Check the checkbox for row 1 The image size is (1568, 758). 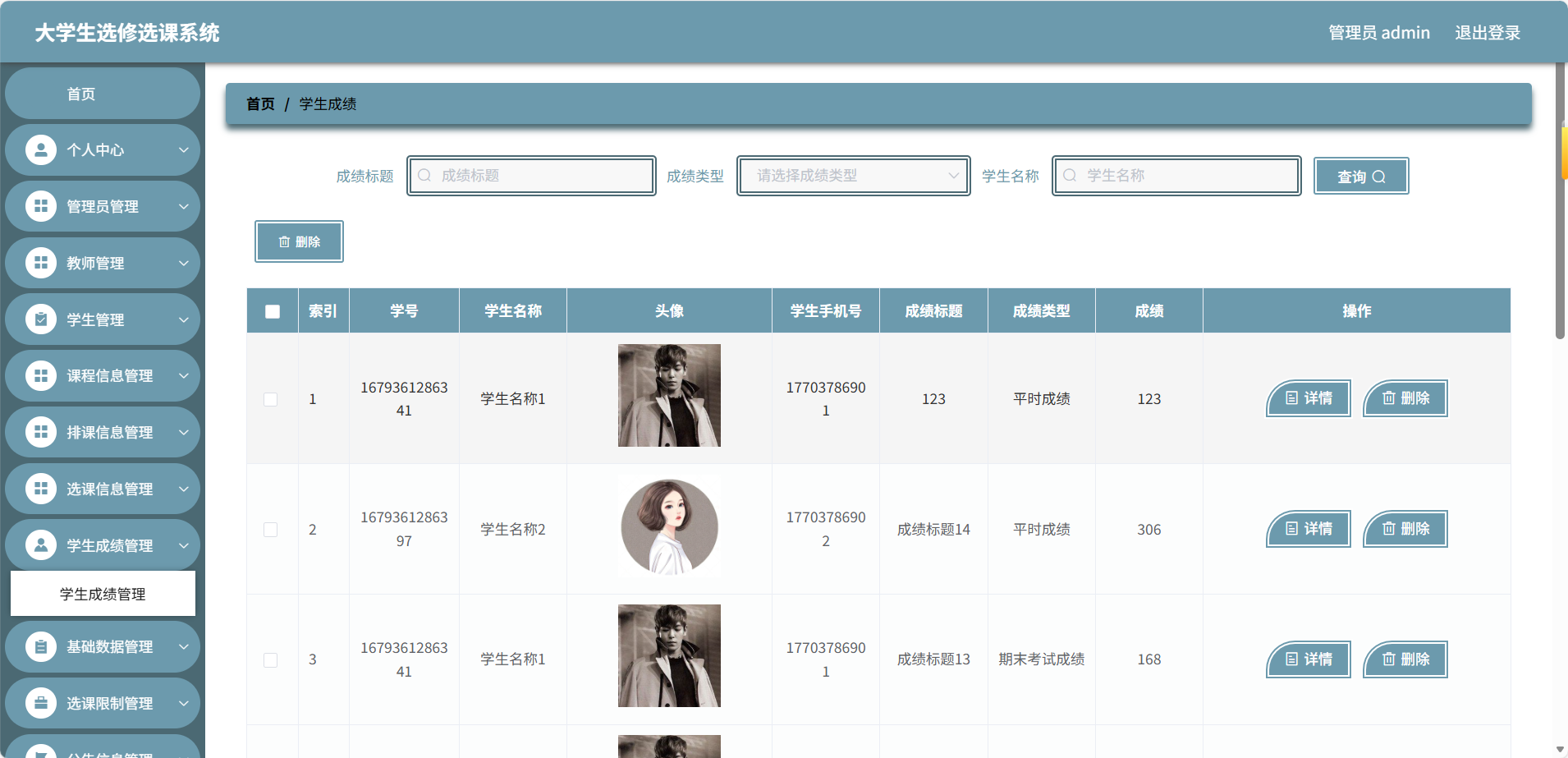(270, 399)
